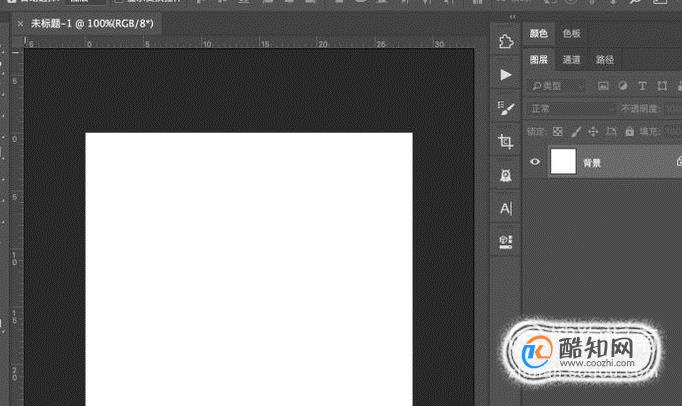The width and height of the screenshot is (682, 406).
Task: Click the 不透明度 opacity label
Action: point(640,108)
